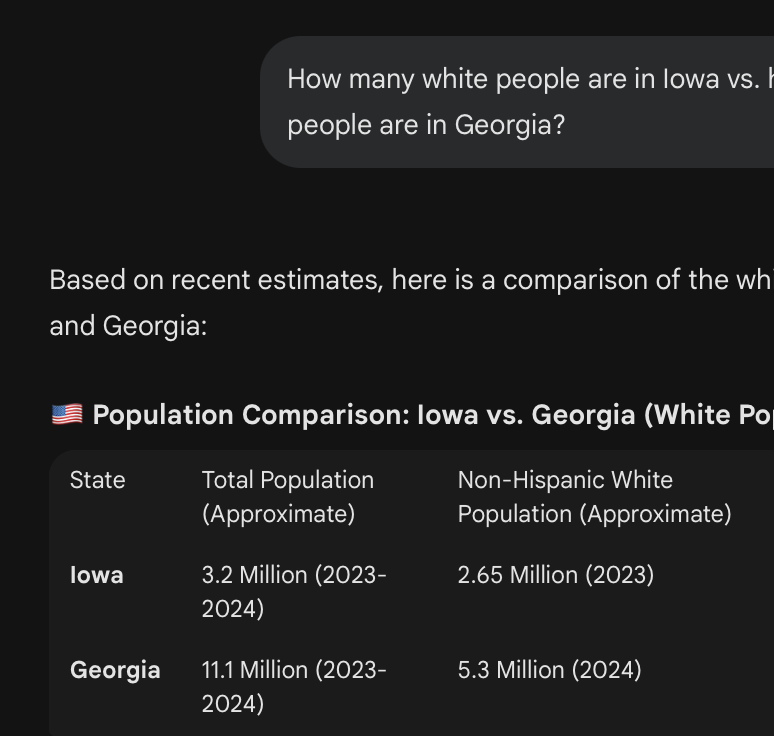This screenshot has height=736, width=774.
Task: Click the user question message bubble
Action: coord(520,102)
